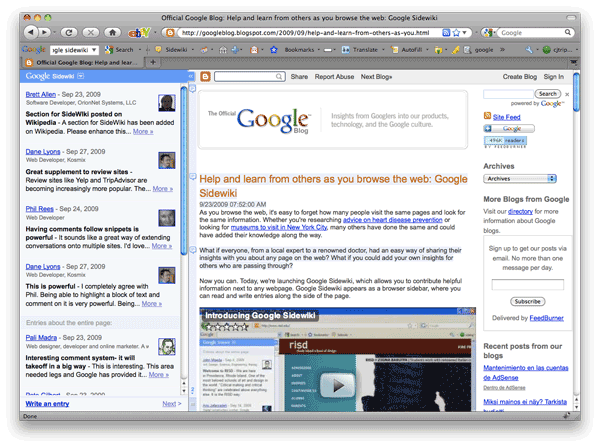Click the browser Back button
Viewport: 600px width, 444px height.
point(31,33)
